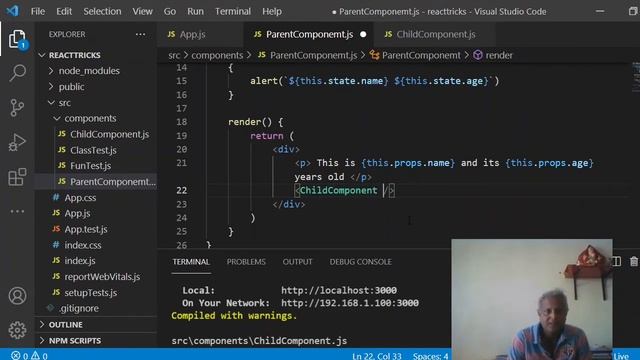The width and height of the screenshot is (640, 360).
Task: Open the Extensions view icon
Action: [x=17, y=177]
